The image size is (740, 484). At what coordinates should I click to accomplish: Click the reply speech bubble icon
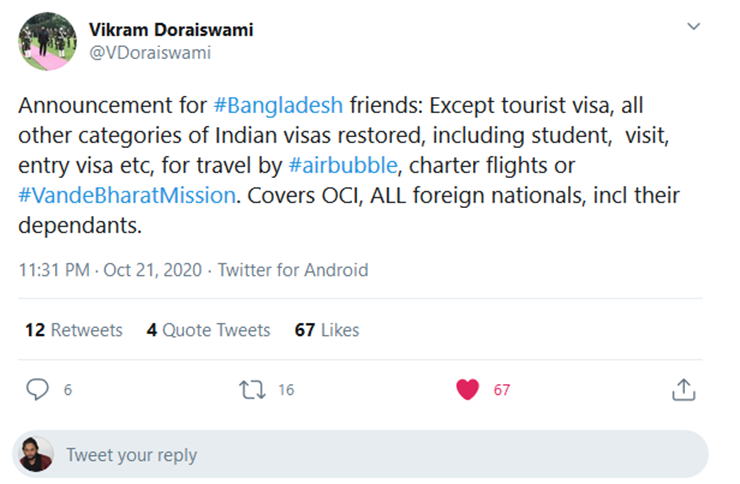pos(37,390)
